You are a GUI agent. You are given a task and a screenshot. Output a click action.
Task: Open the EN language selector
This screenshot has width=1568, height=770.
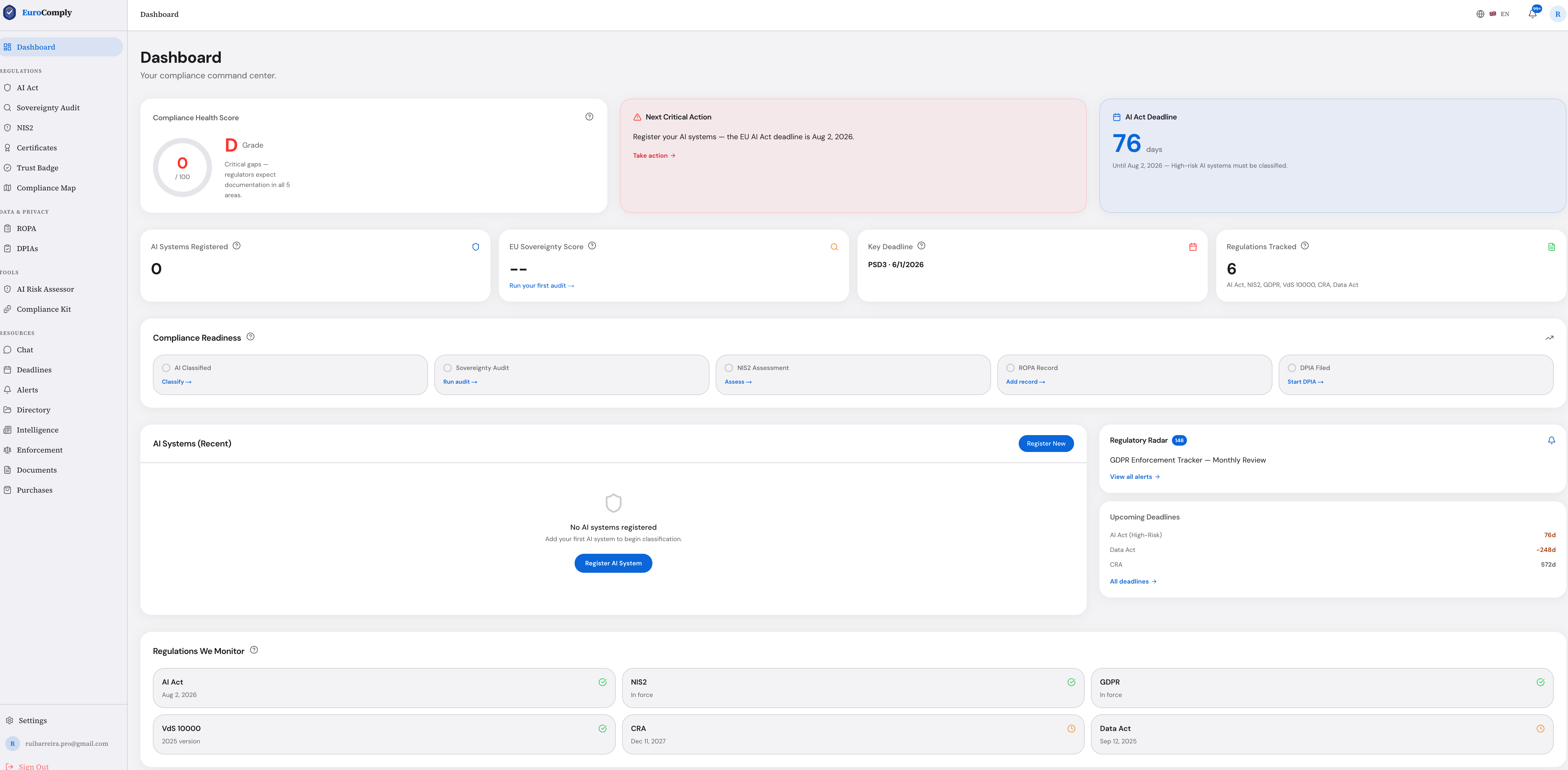click(1493, 14)
